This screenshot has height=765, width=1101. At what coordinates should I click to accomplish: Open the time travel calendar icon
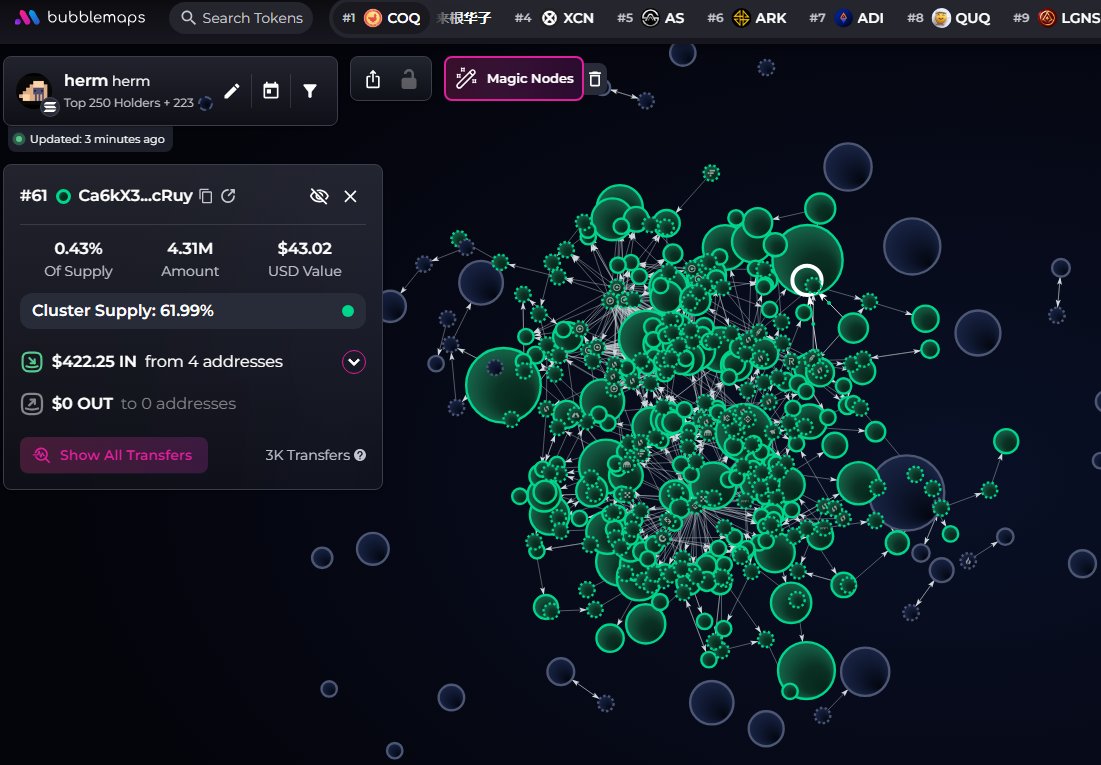tap(270, 90)
